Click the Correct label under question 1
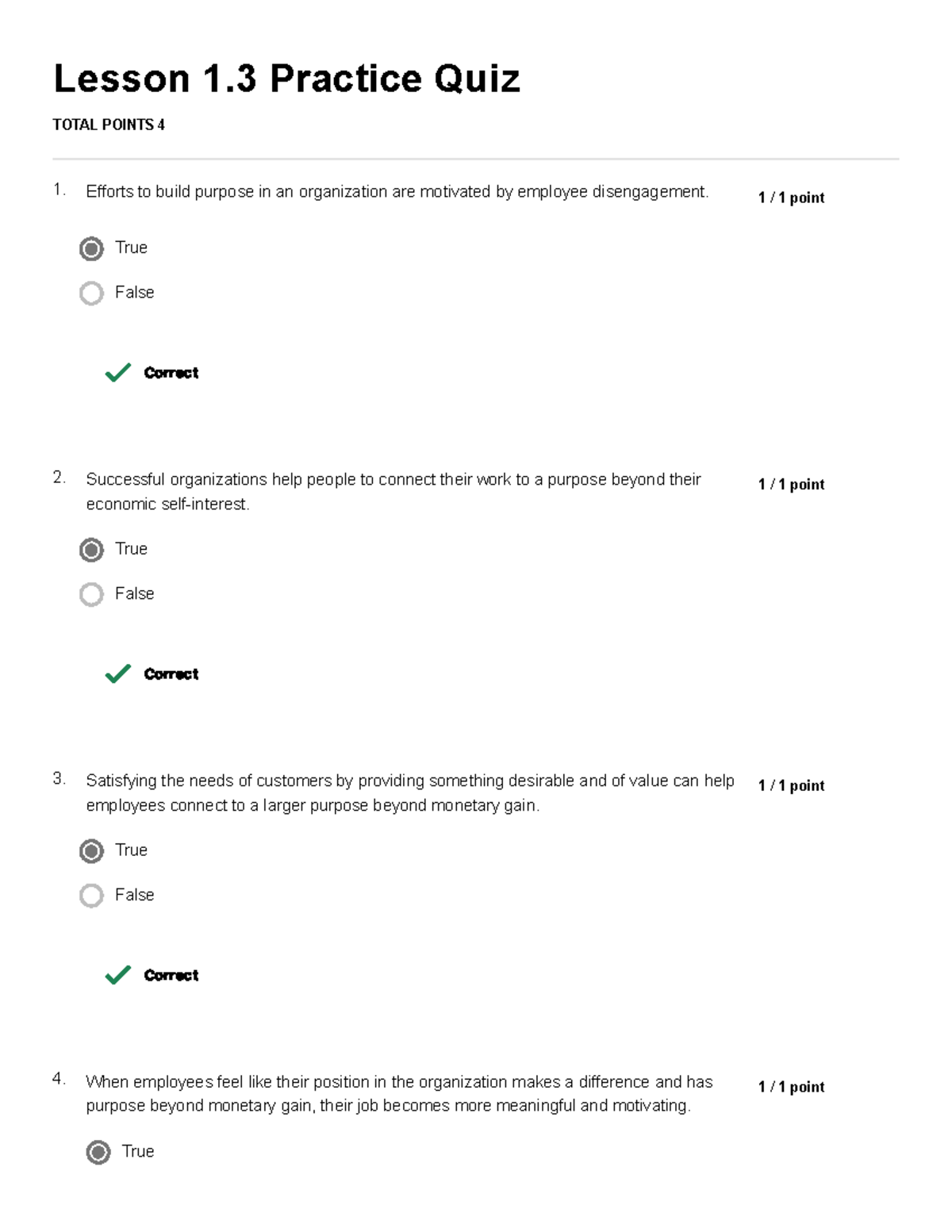 [170, 372]
